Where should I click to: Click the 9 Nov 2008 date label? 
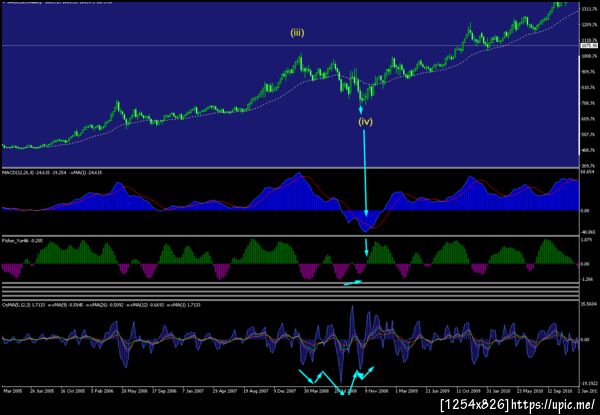[376, 391]
